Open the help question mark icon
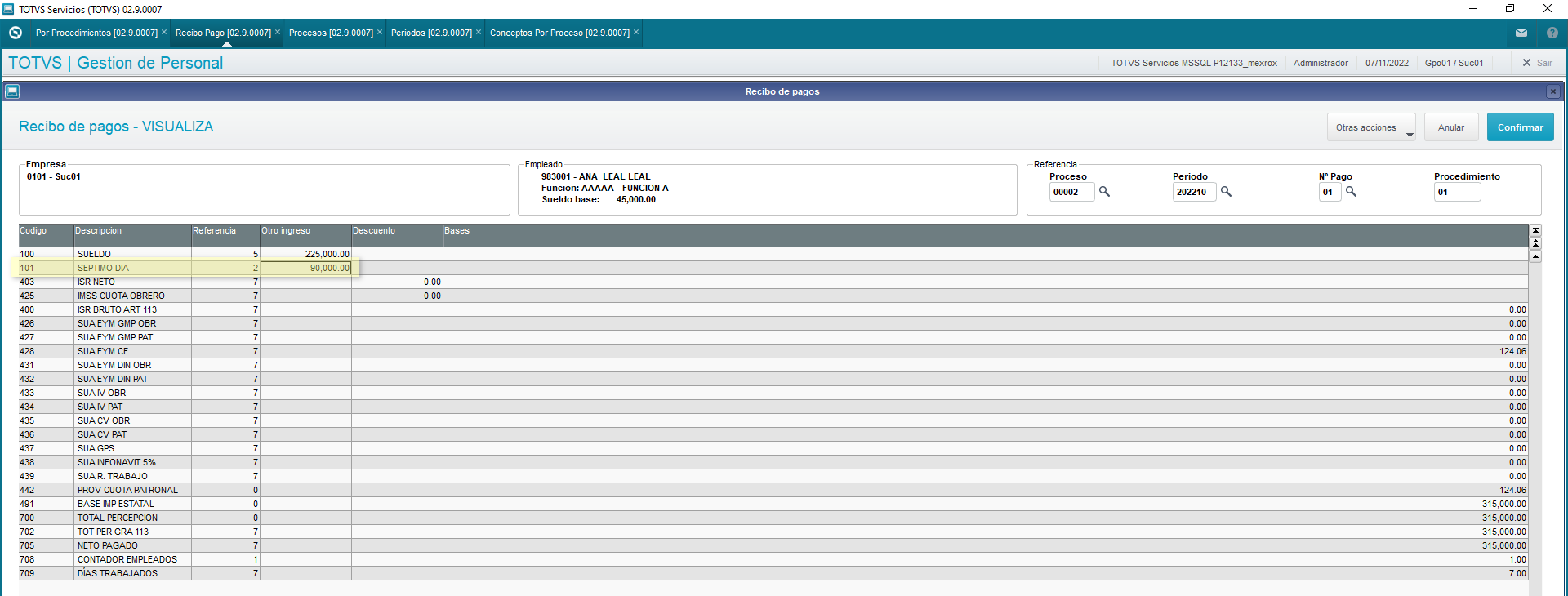Viewport: 1568px width, 596px height. click(x=1552, y=33)
